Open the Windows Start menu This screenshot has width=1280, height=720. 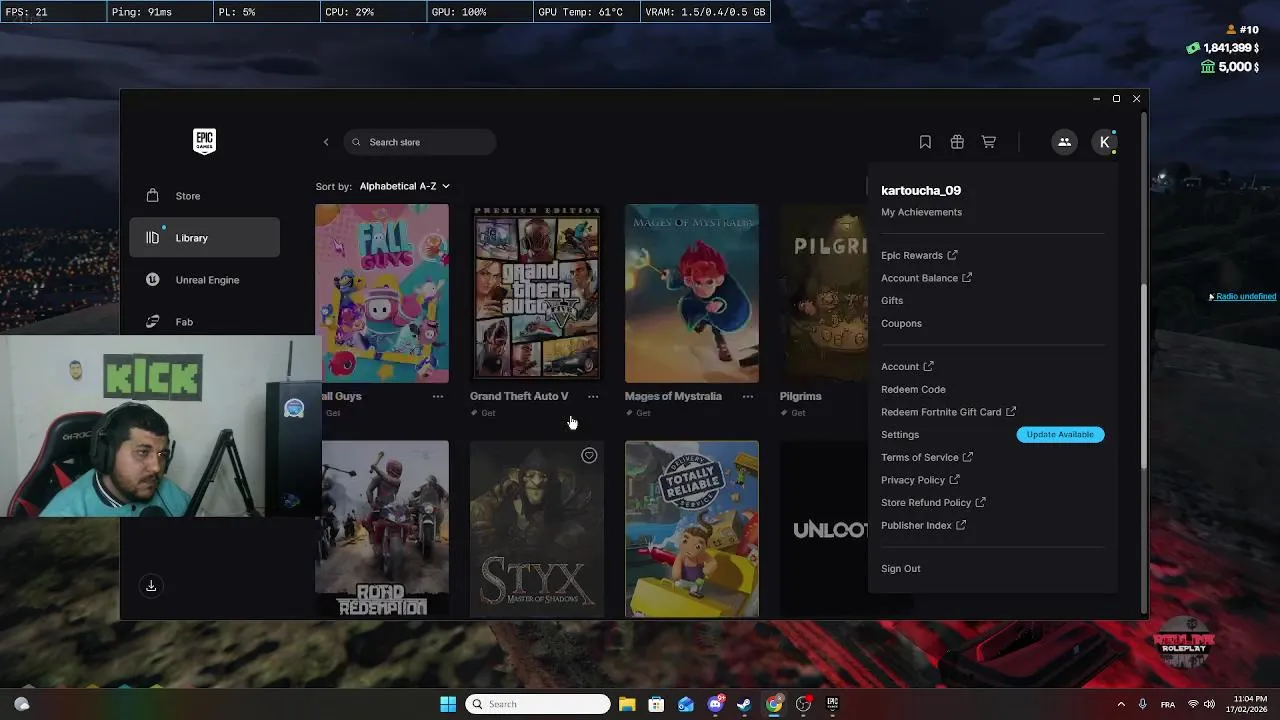click(x=448, y=704)
